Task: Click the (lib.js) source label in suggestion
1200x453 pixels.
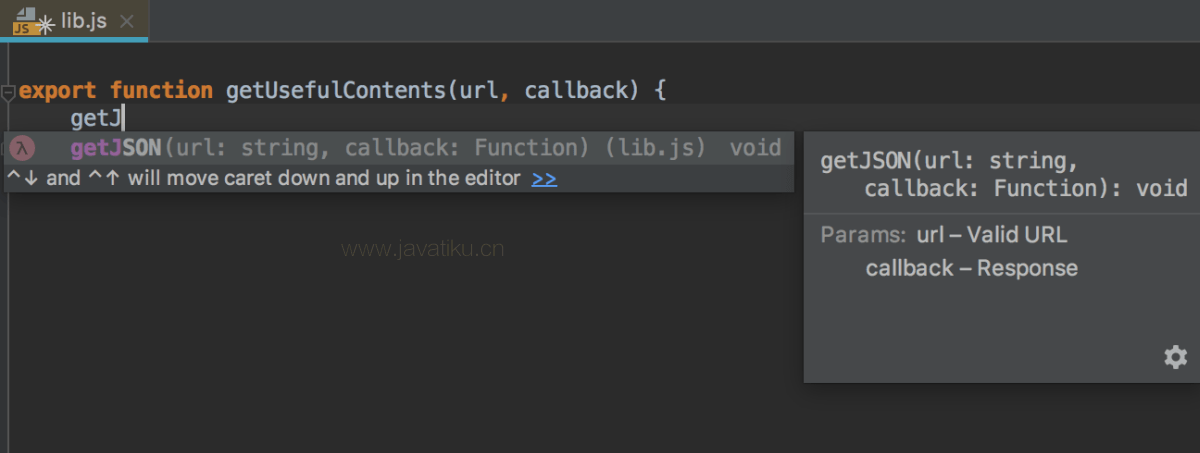Action: 656,149
